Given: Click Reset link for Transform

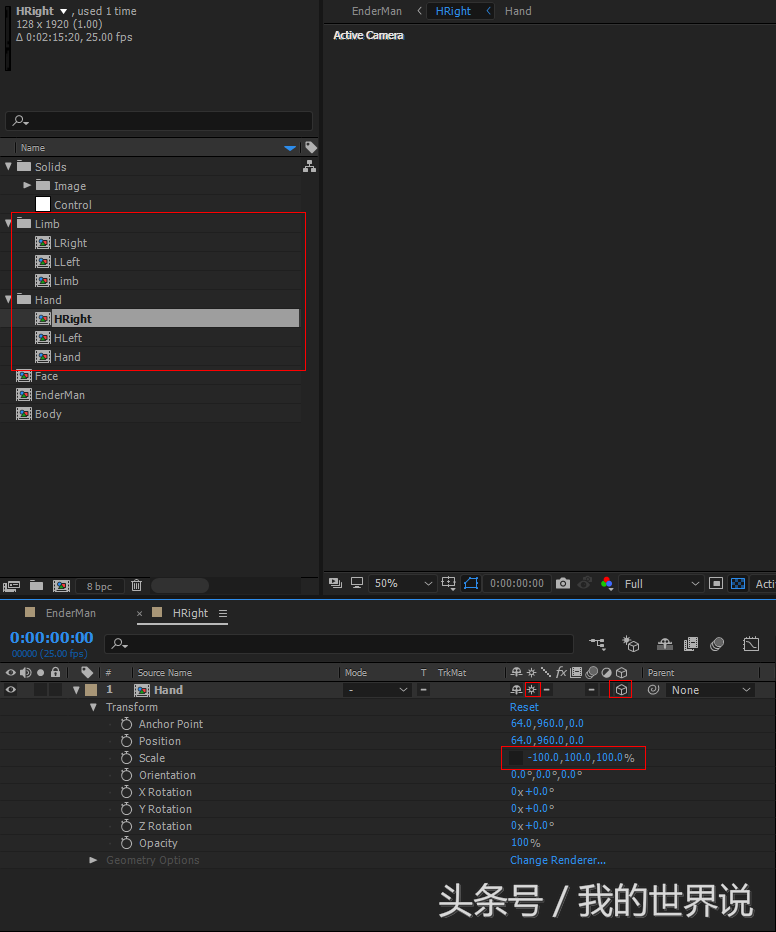Looking at the screenshot, I should pos(524,707).
